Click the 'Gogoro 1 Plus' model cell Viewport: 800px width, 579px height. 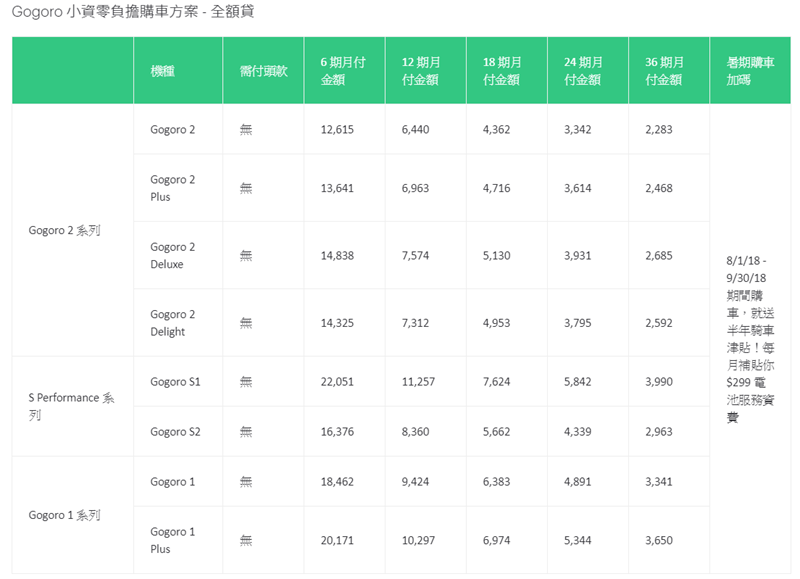pos(173,540)
